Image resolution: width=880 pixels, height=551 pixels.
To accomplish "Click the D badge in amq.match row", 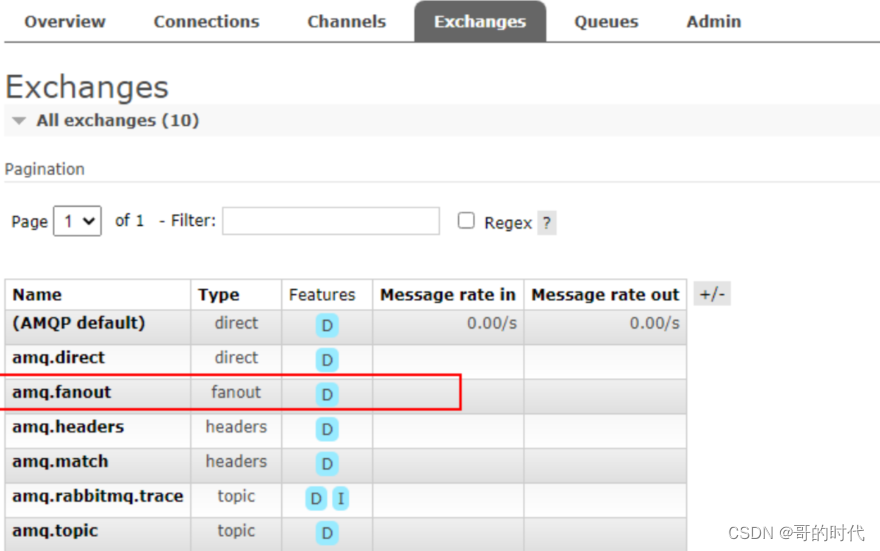I will click(327, 465).
